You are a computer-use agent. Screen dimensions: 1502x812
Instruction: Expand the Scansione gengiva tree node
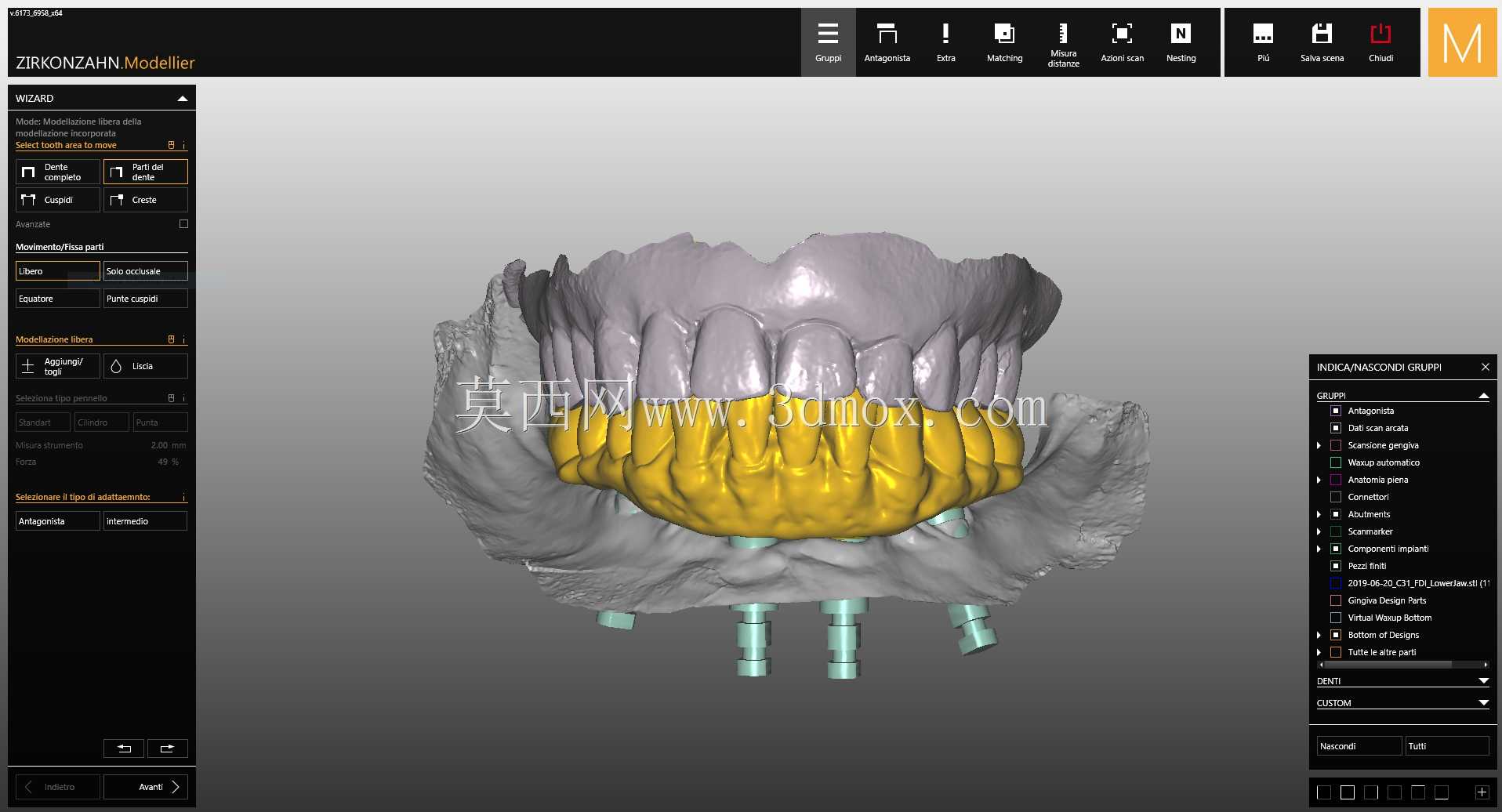(x=1319, y=445)
